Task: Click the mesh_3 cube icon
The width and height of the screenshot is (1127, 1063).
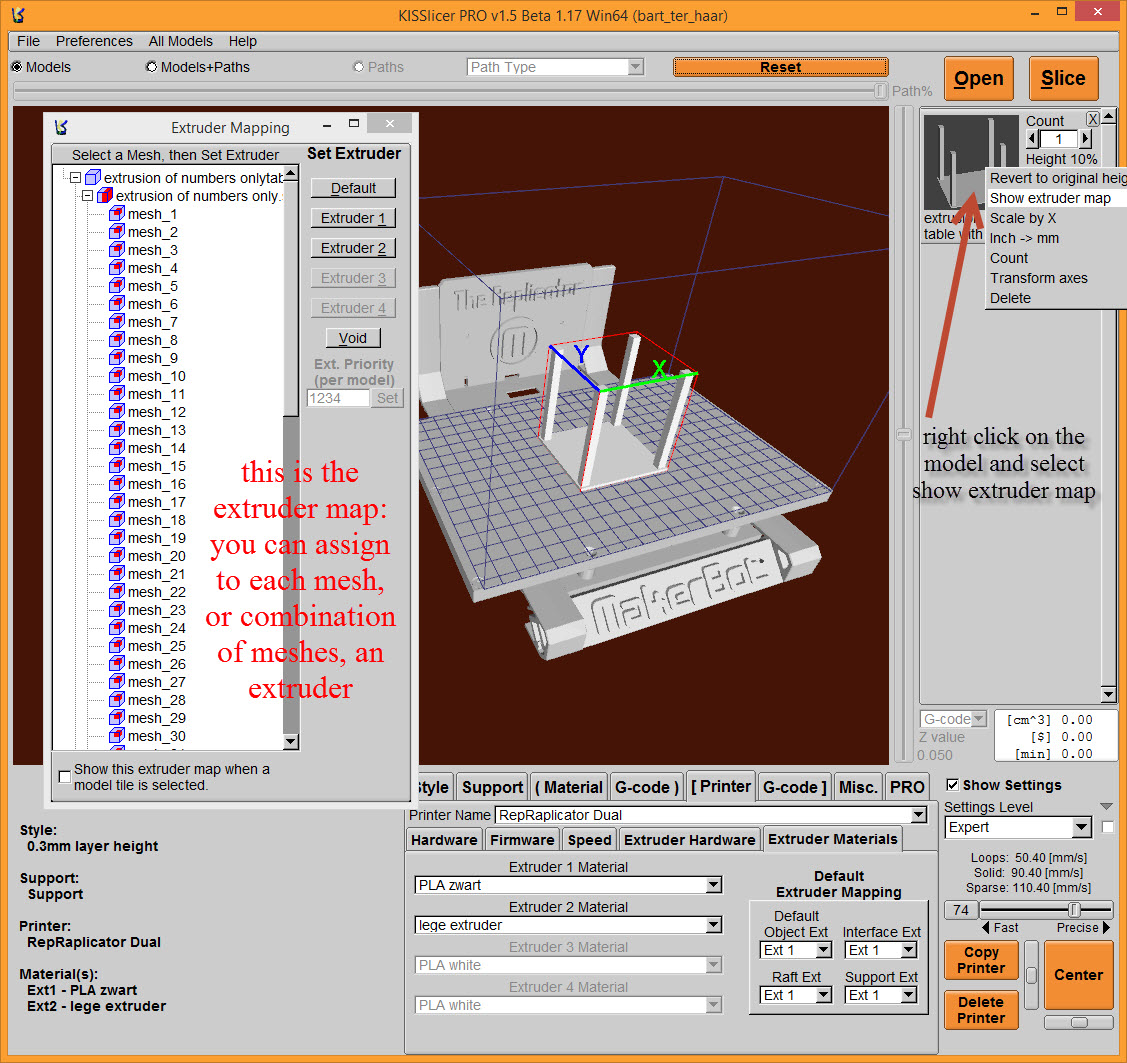Action: (116, 249)
